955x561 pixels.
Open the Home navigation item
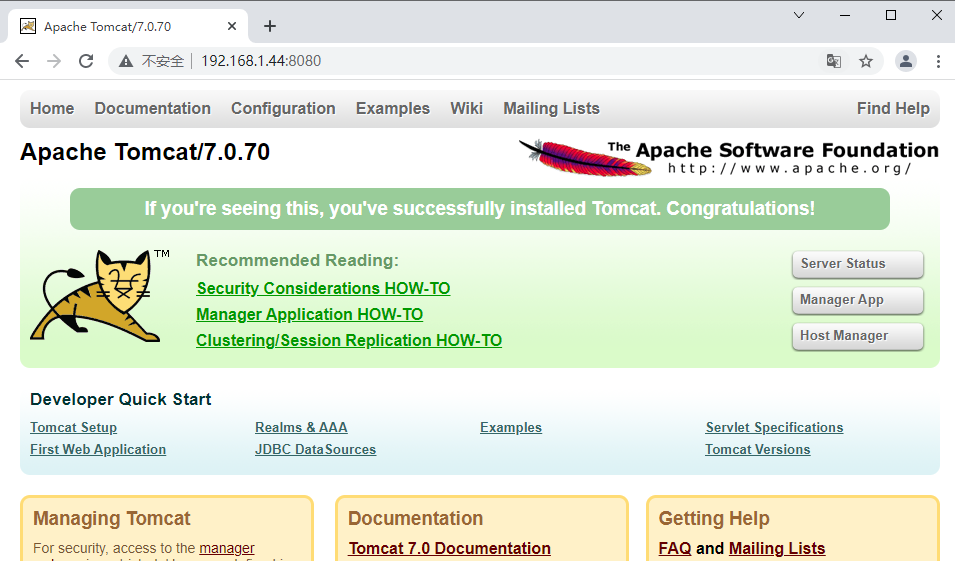(x=52, y=108)
